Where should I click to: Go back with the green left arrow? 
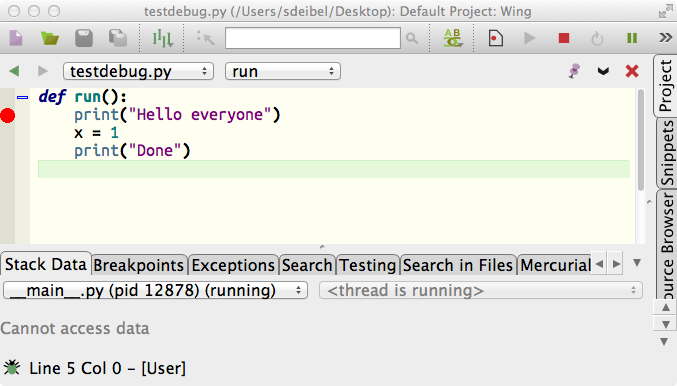(14, 71)
